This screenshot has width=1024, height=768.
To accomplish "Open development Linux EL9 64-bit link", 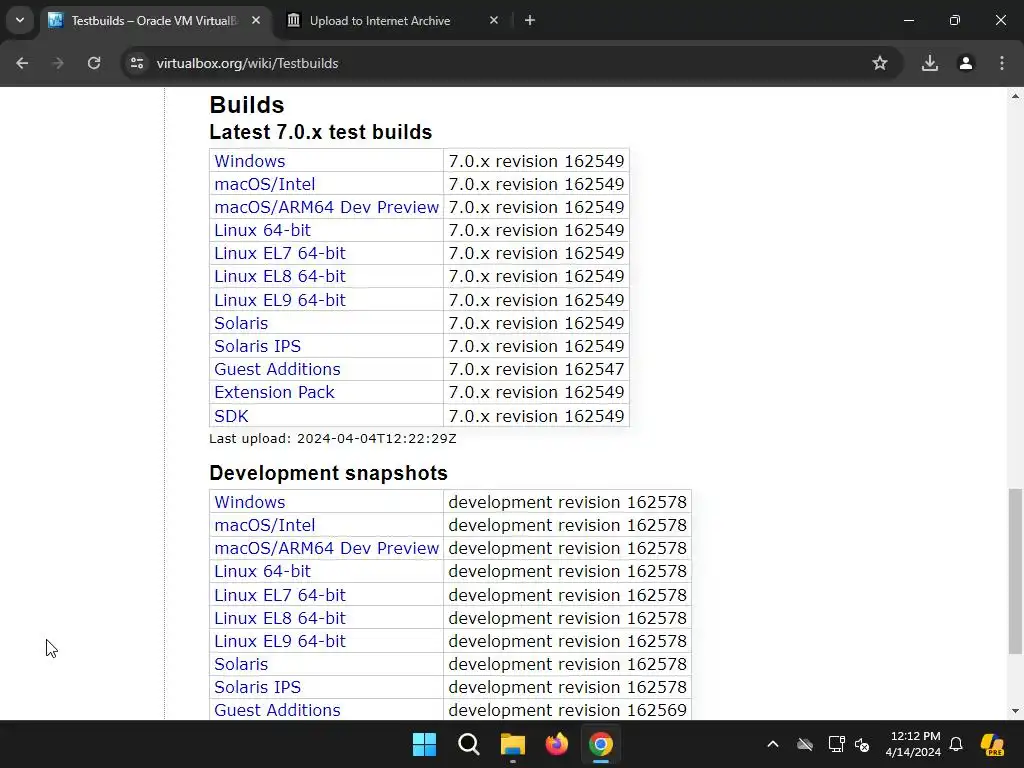I will [280, 641].
